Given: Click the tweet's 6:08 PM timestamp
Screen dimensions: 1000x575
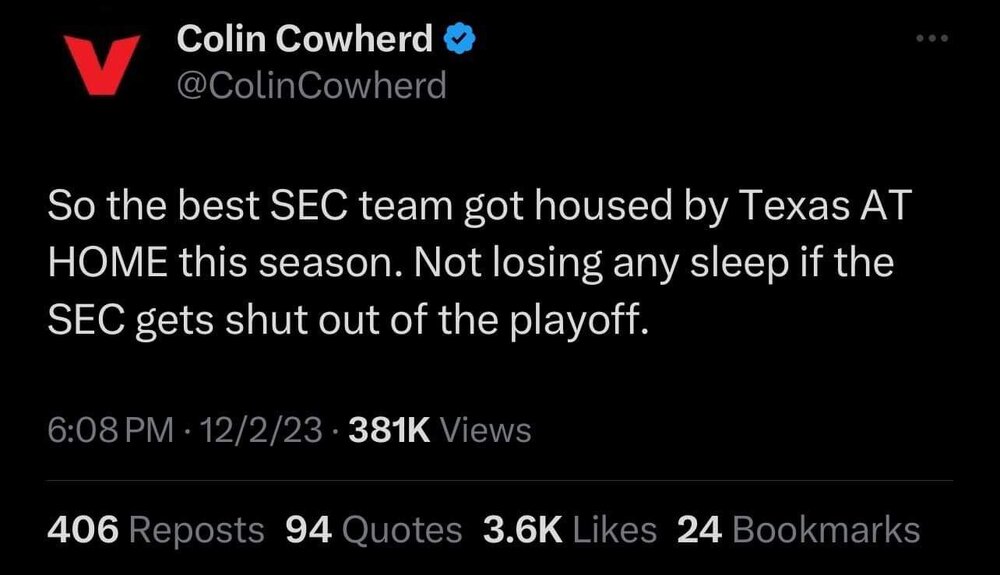Looking at the screenshot, I should coord(111,431).
